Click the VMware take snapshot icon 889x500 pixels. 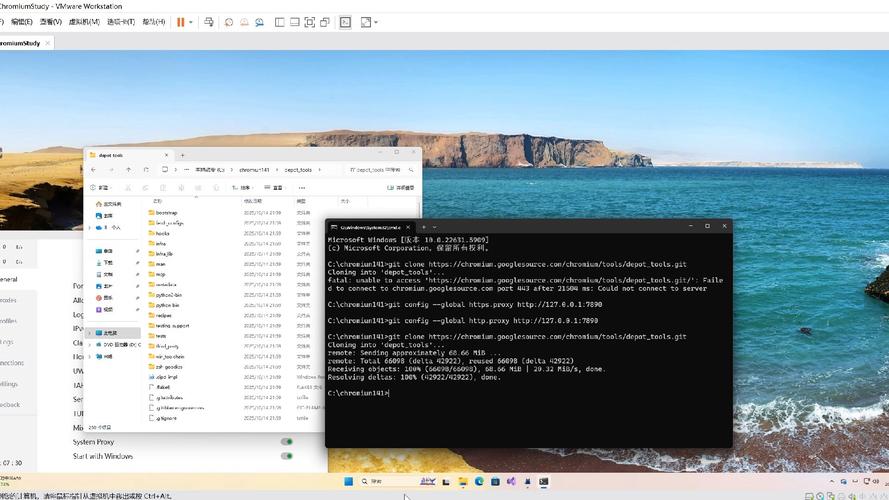tap(228, 22)
